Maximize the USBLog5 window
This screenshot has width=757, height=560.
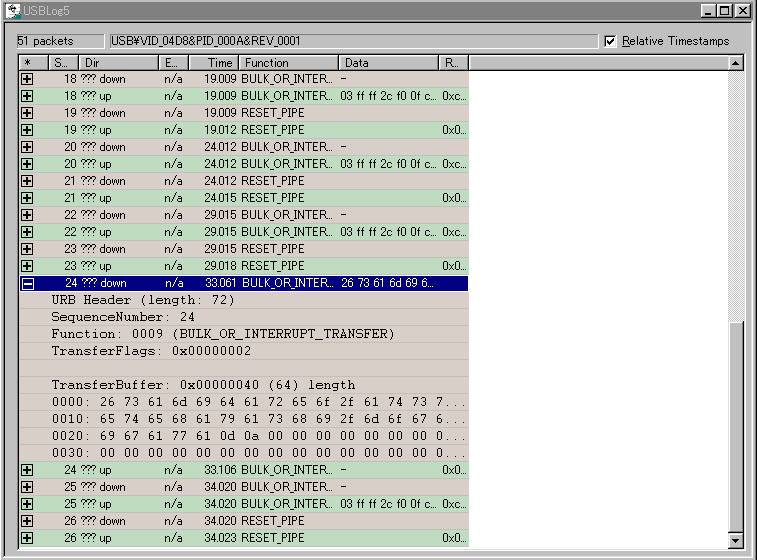tap(725, 11)
